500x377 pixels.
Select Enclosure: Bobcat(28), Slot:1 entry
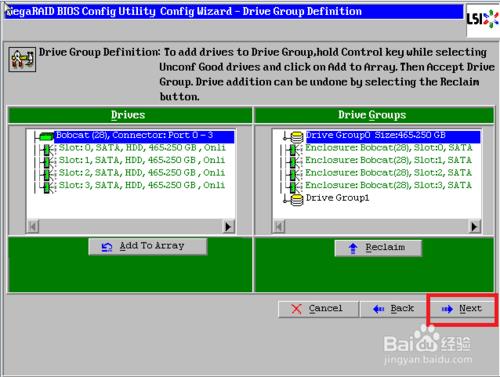(388, 160)
